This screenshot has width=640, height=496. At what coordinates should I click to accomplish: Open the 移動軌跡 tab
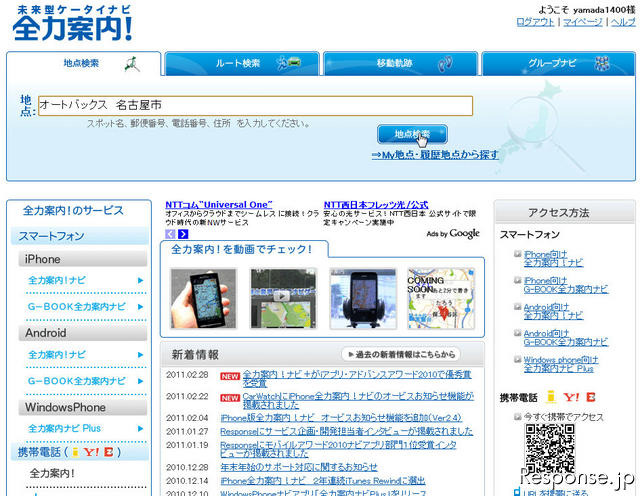pyautogui.click(x=400, y=63)
